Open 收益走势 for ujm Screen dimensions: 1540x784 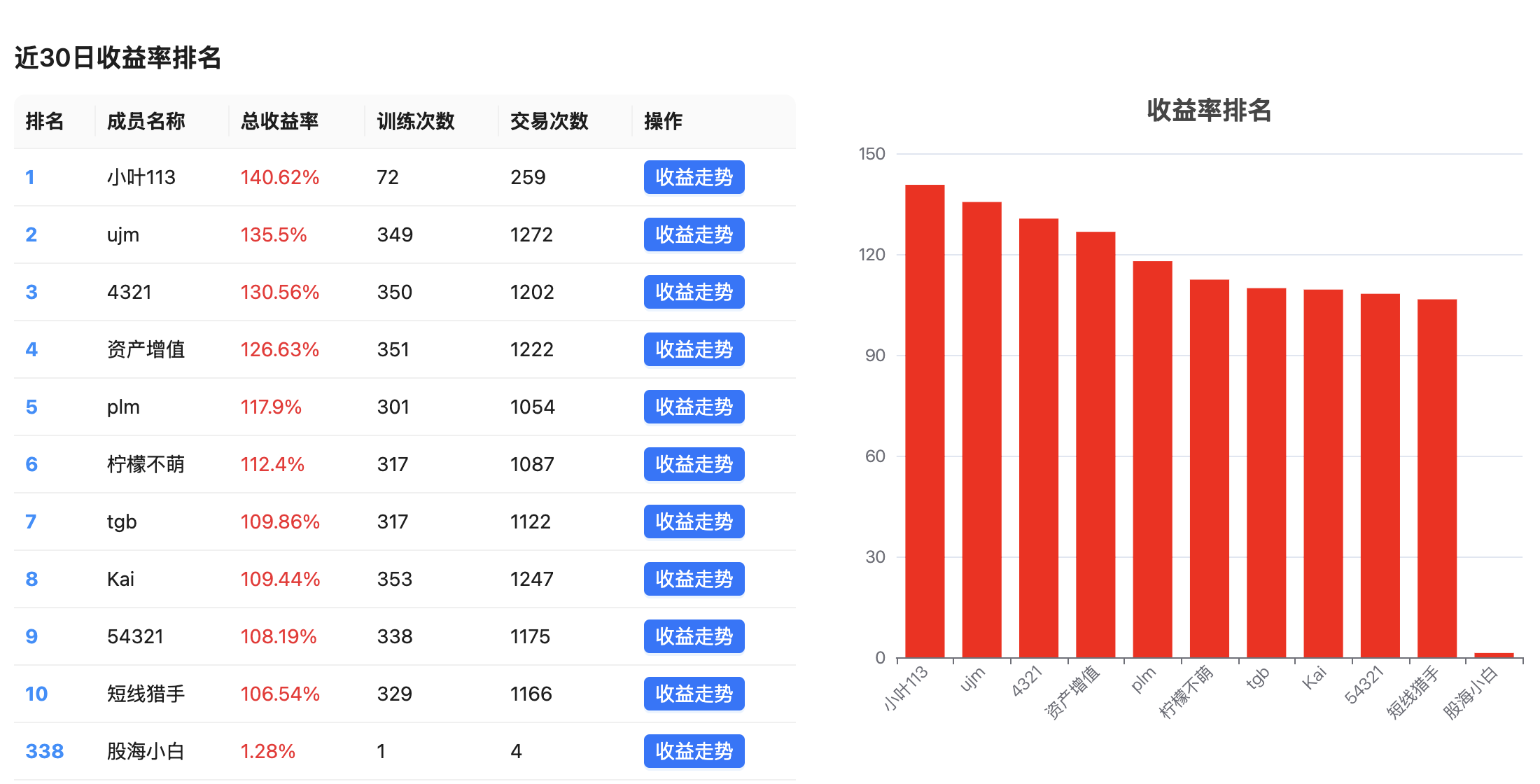point(694,234)
